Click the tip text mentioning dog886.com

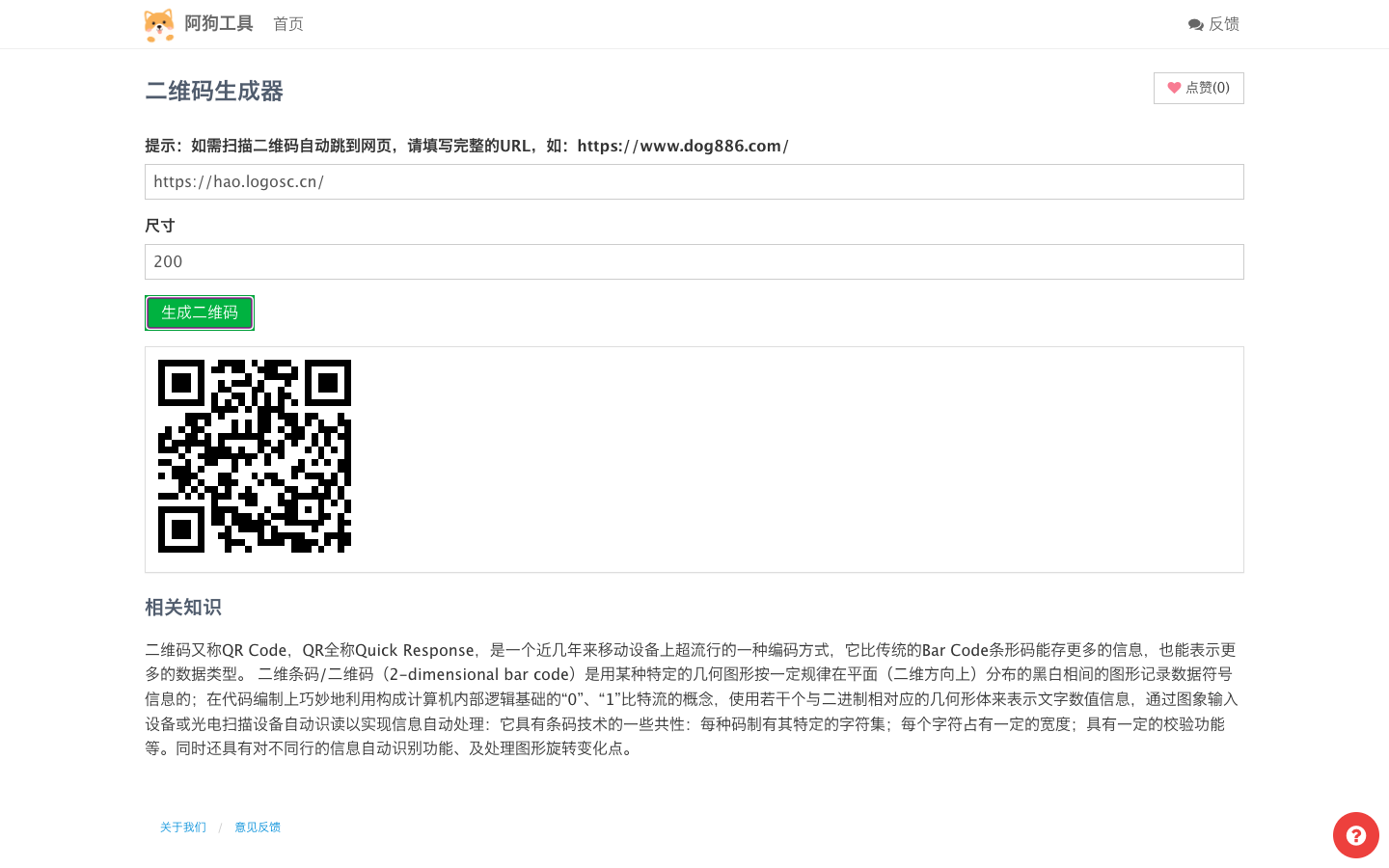pyautogui.click(x=466, y=146)
